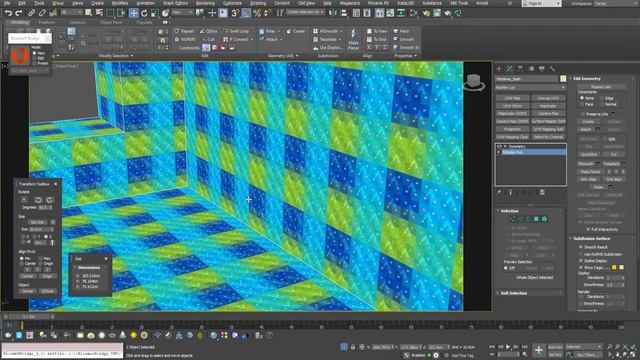Click the Unwrap UVW modifier button

click(548, 98)
